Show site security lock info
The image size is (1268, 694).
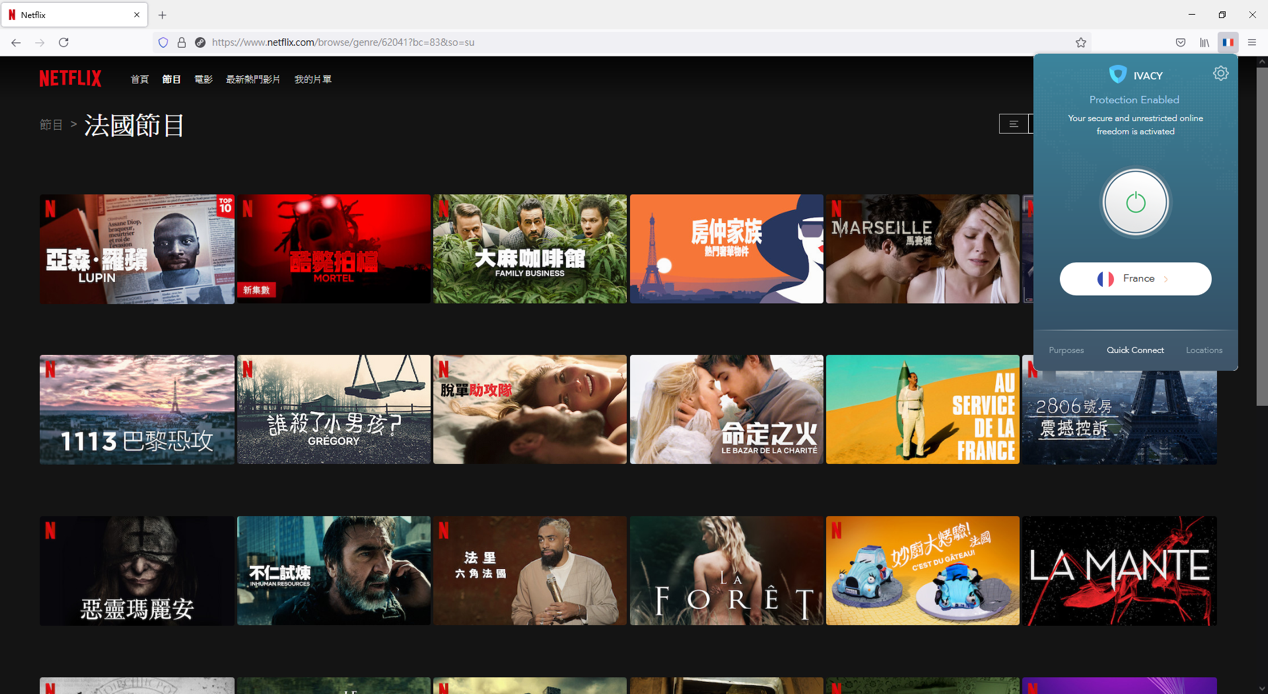pos(182,43)
